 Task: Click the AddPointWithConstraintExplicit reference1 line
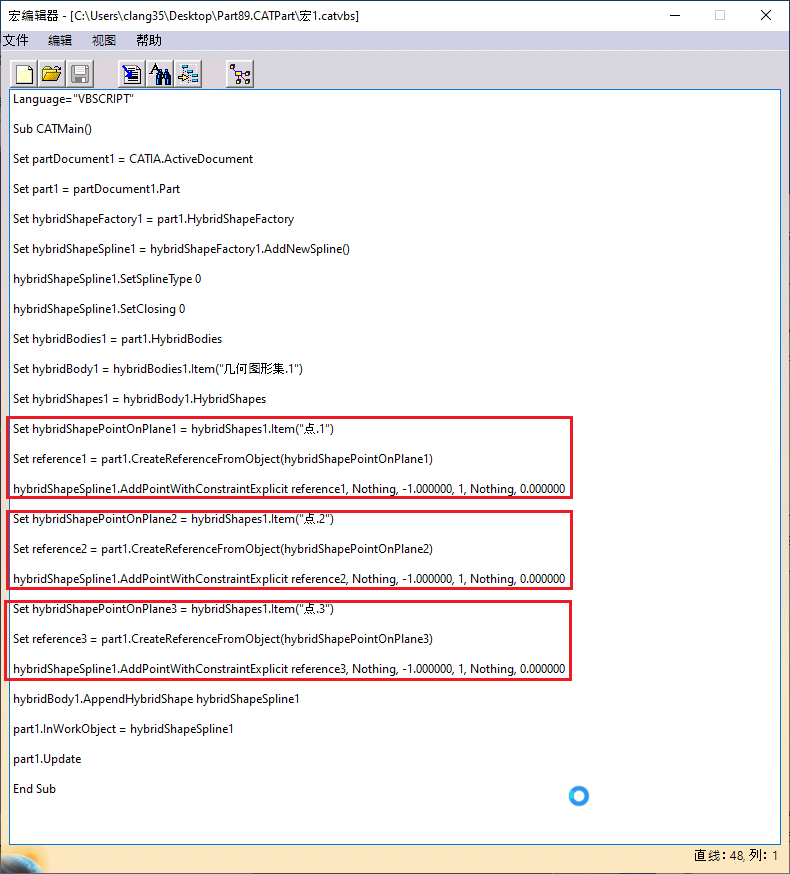[289, 489]
